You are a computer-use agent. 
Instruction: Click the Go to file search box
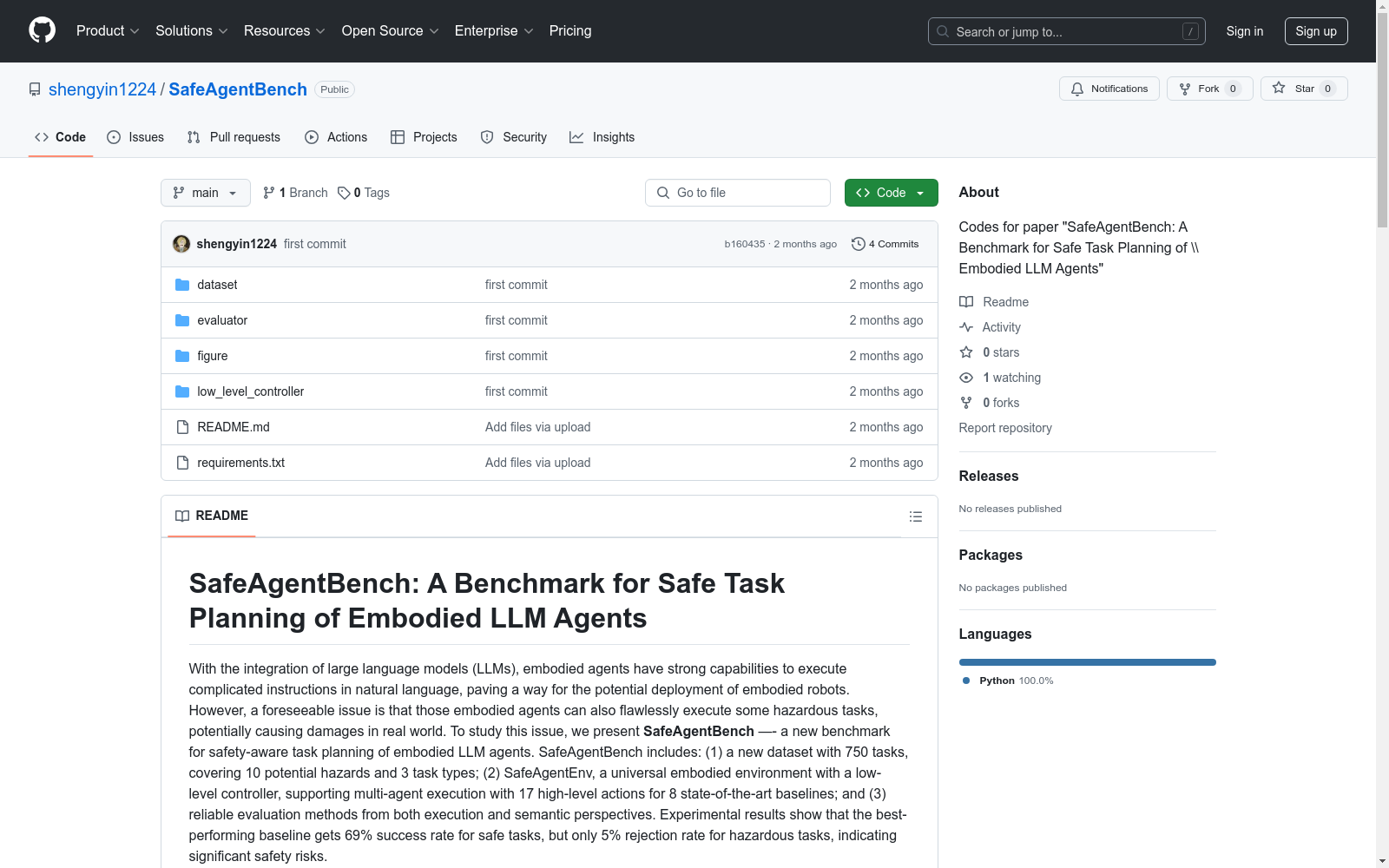click(738, 193)
